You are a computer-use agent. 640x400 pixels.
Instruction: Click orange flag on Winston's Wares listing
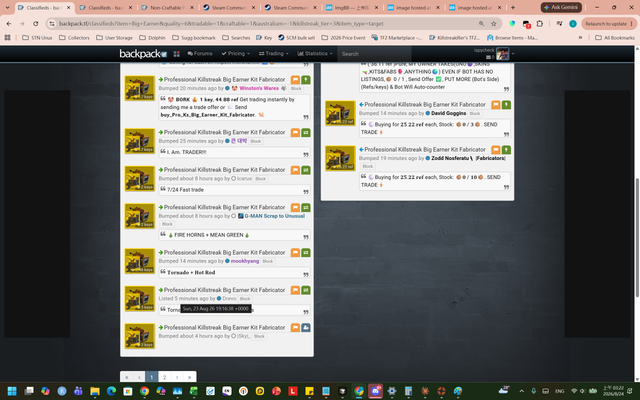(x=295, y=80)
